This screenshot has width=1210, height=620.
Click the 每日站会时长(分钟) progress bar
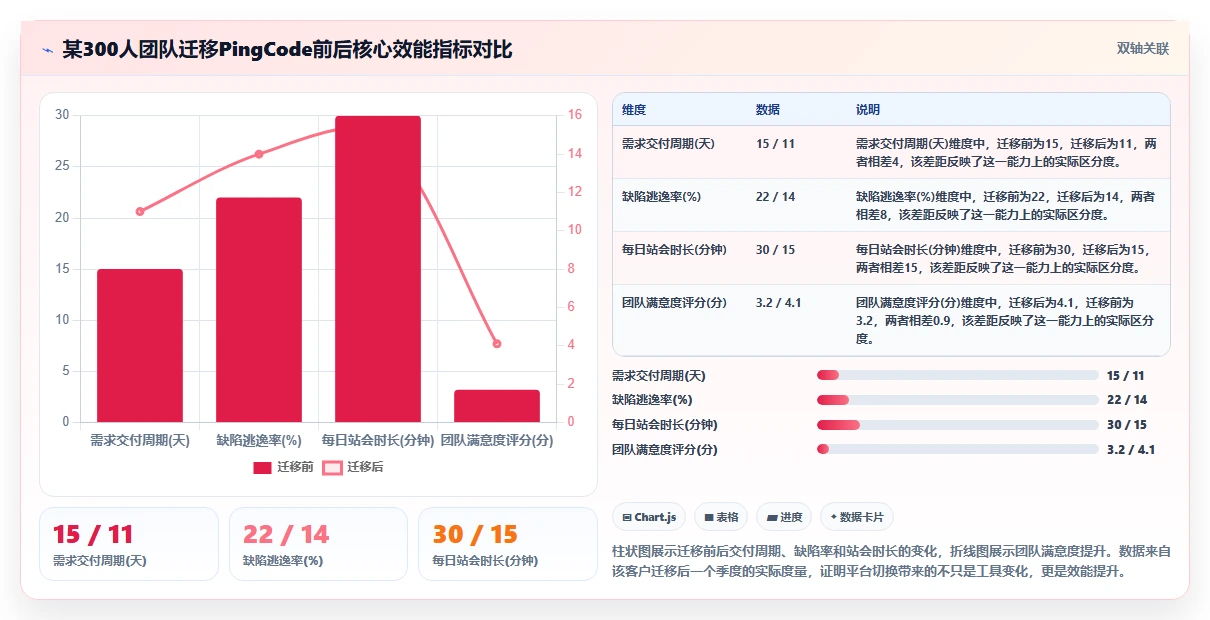pos(958,424)
